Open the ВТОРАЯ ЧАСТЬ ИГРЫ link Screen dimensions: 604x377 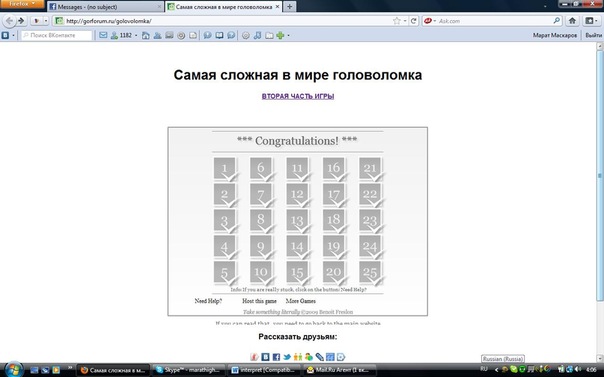pyautogui.click(x=298, y=96)
